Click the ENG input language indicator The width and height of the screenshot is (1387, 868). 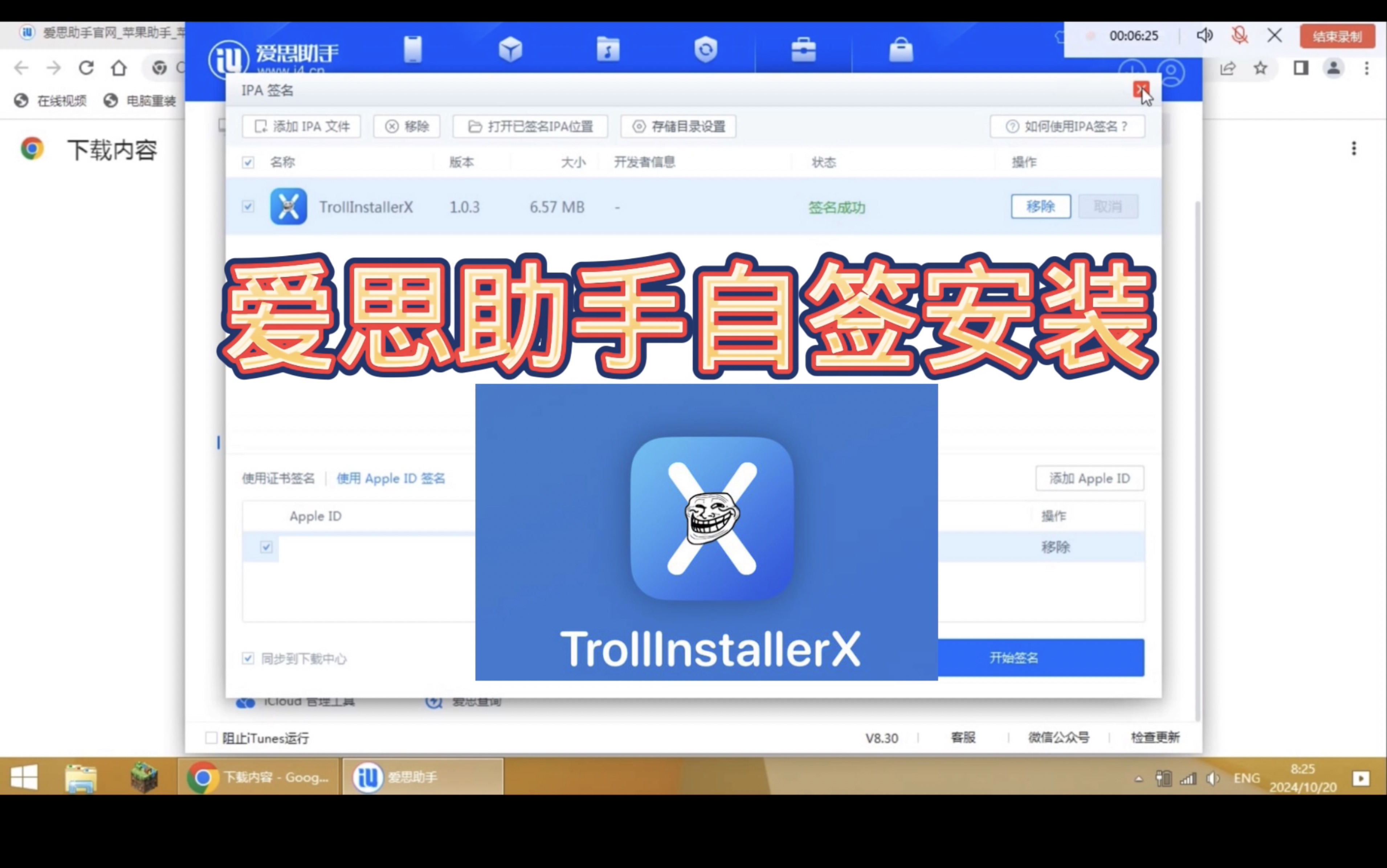1247,778
